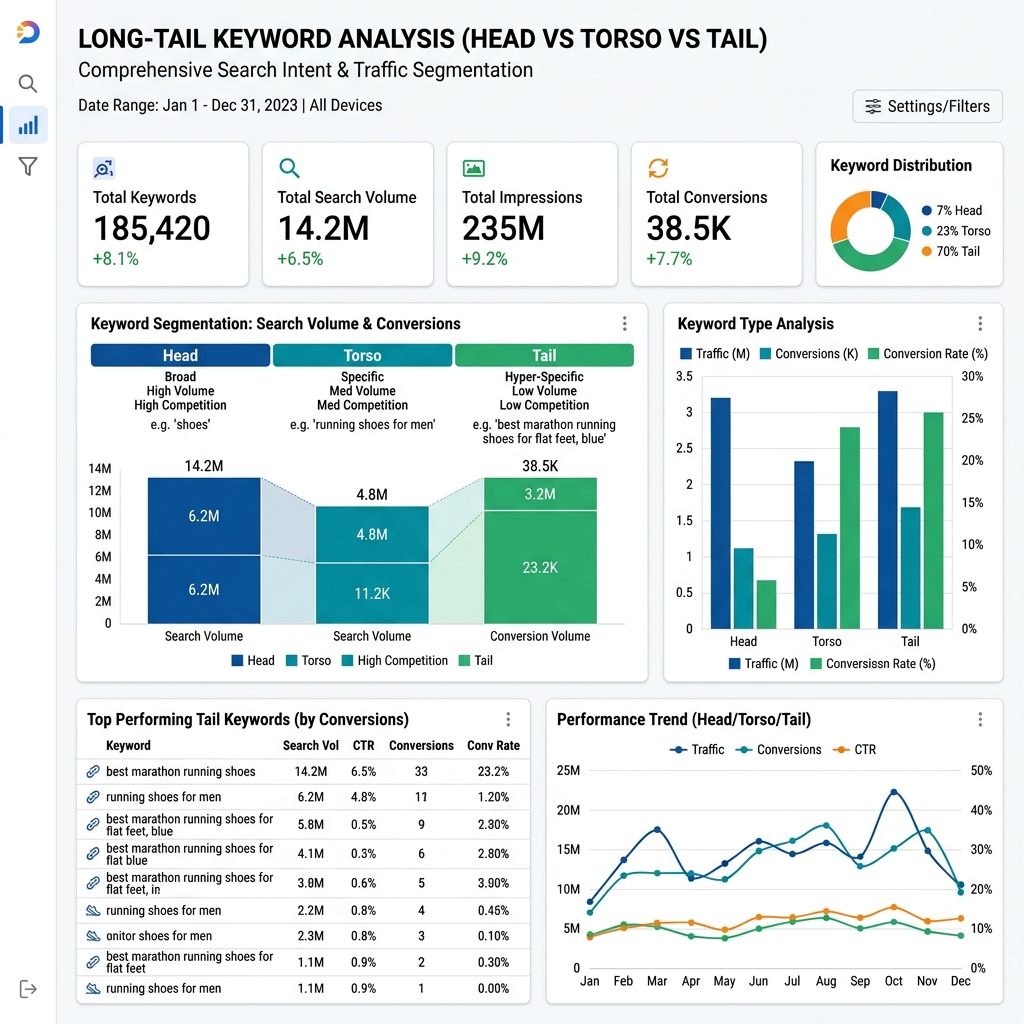Viewport: 1024px width, 1024px height.
Task: Select the Head segment tab
Action: pos(180,355)
